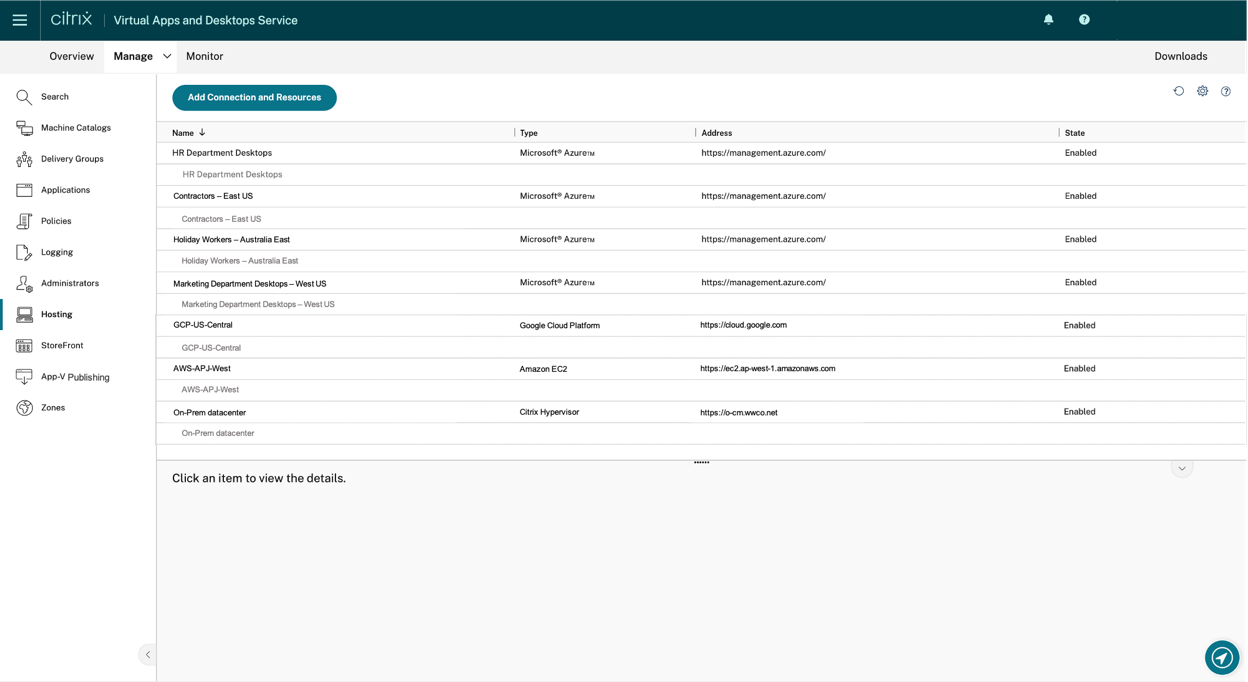Screen dimensions: 1248x682
Task: Click the floating assistant button bottom right
Action: 1221,658
